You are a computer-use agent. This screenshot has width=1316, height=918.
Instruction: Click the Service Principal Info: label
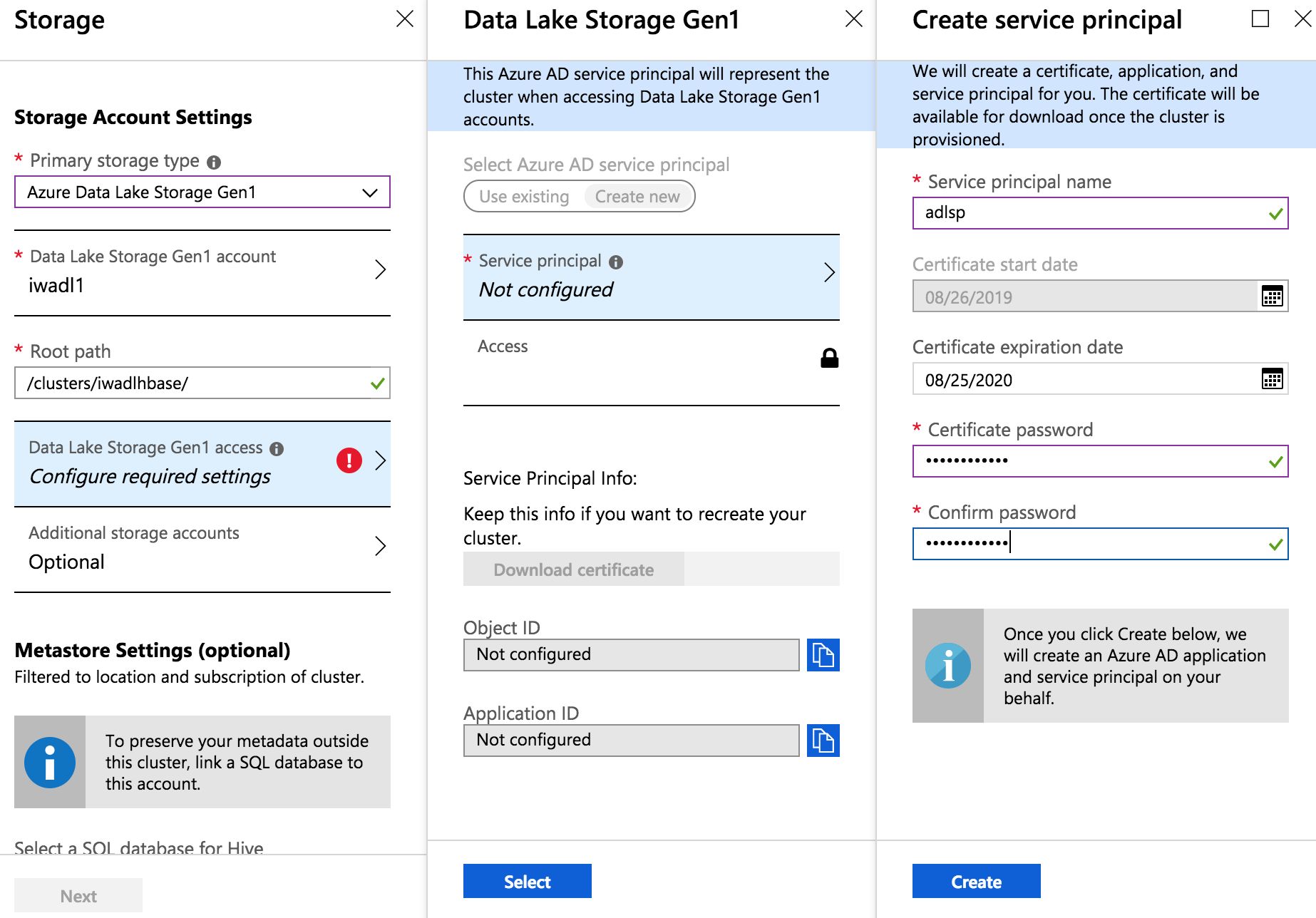tap(550, 478)
